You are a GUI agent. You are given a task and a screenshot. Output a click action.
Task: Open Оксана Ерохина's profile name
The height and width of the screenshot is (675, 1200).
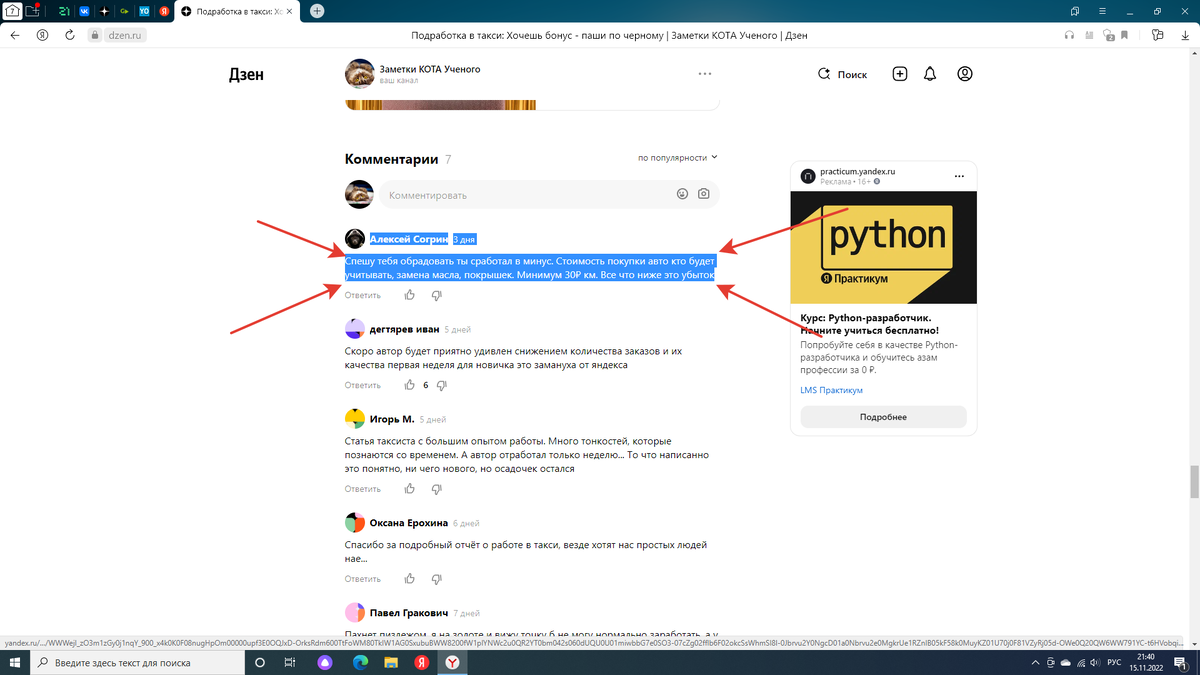click(408, 523)
